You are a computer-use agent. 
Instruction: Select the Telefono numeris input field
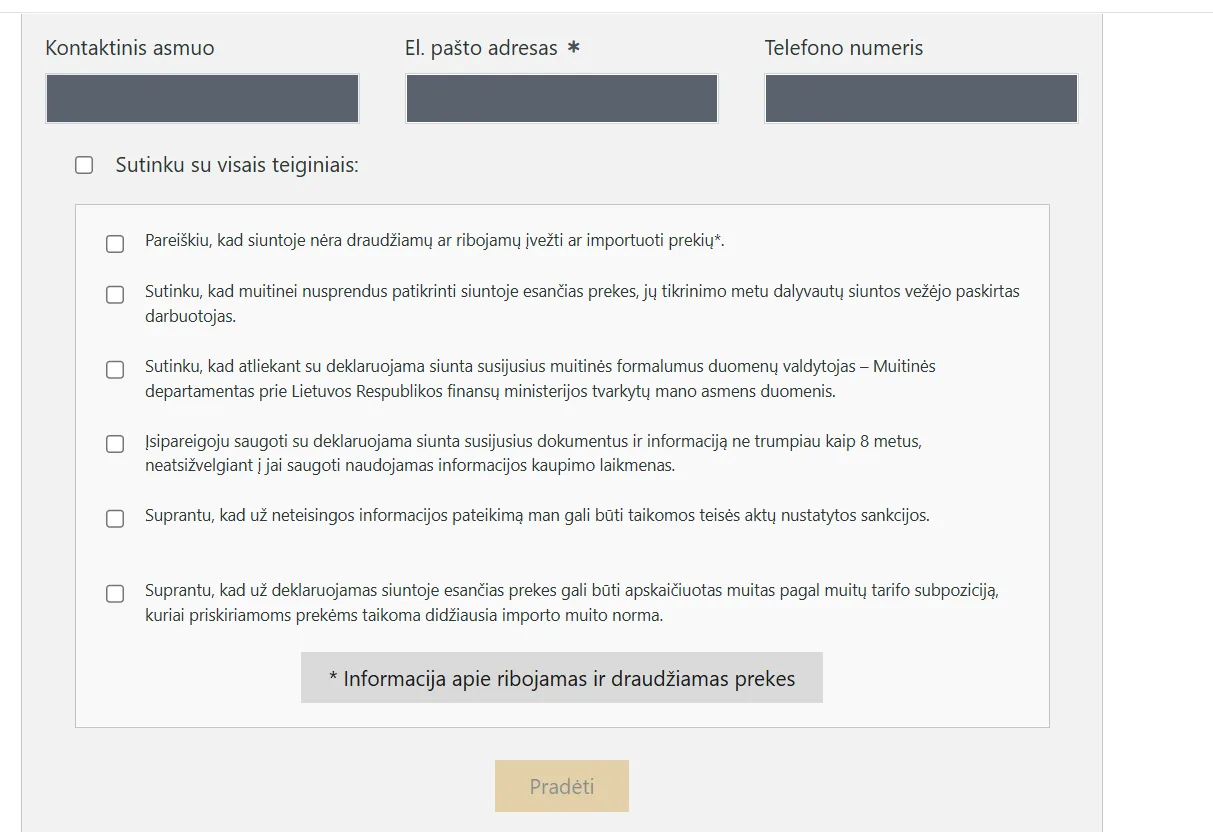pos(921,98)
